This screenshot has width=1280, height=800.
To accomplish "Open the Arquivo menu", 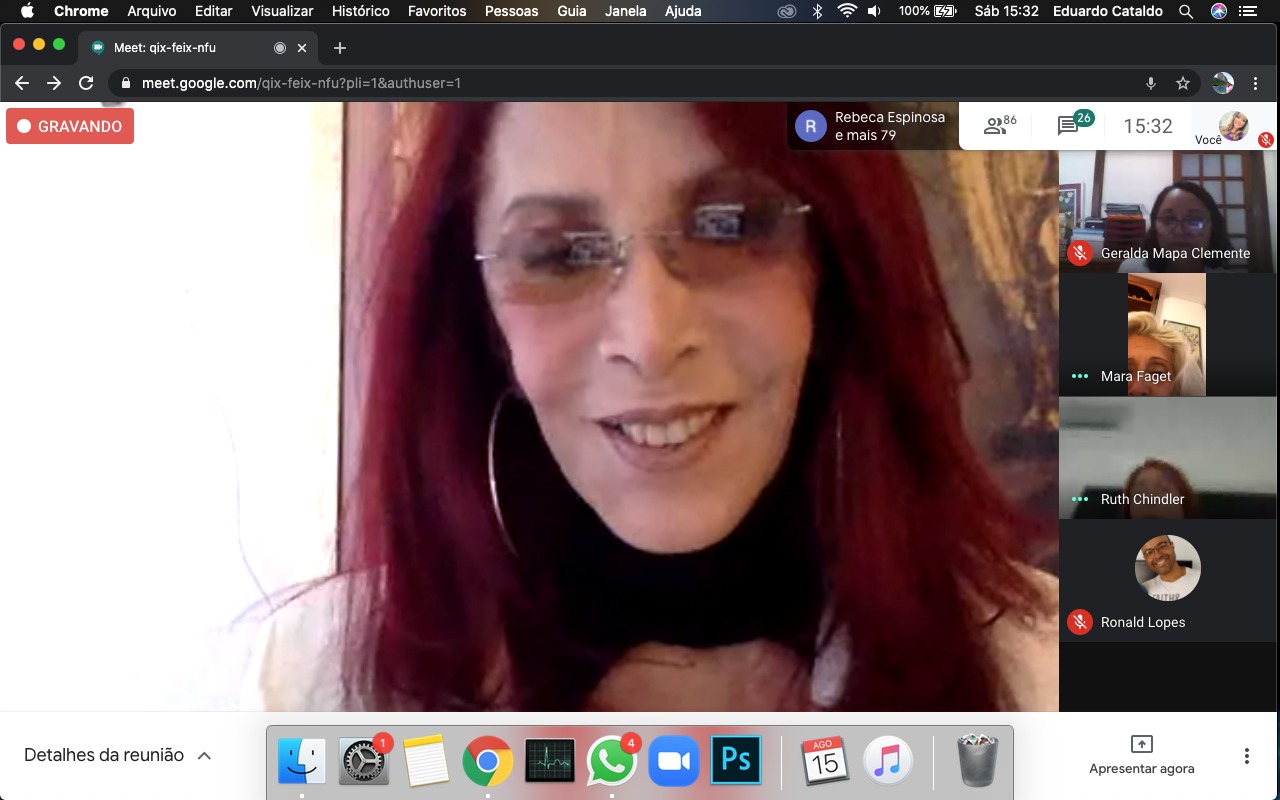I will [152, 11].
